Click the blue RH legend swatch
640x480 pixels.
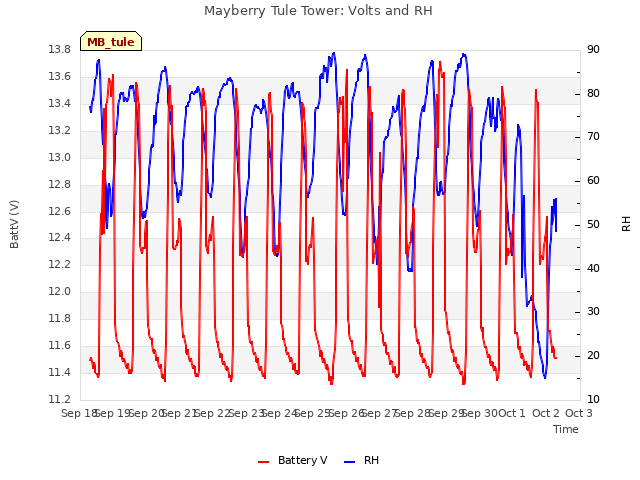349,462
